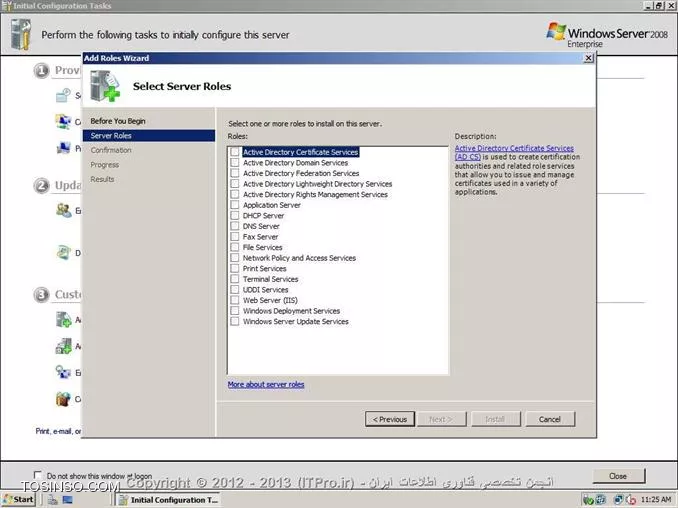Go to the Results wizard step
Viewport: 678px width, 508px height.
(102, 179)
